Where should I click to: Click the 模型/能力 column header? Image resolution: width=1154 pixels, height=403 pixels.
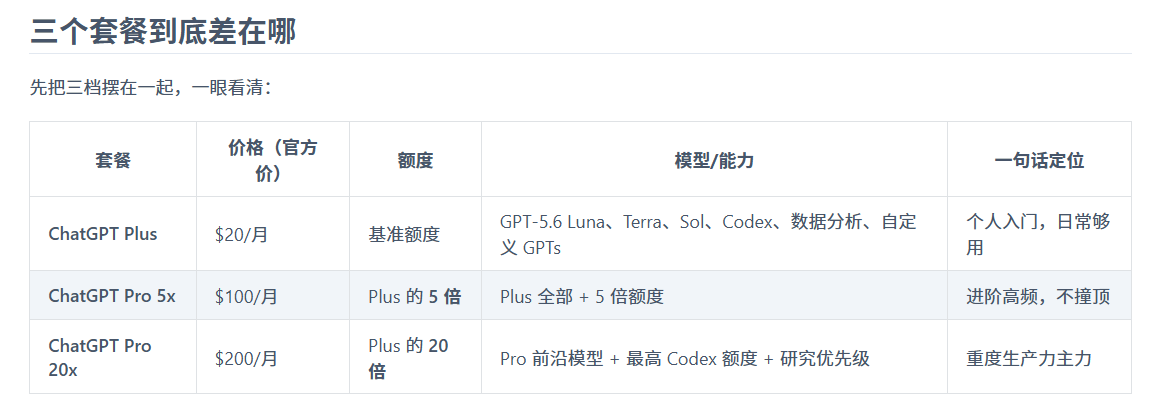tap(714, 160)
